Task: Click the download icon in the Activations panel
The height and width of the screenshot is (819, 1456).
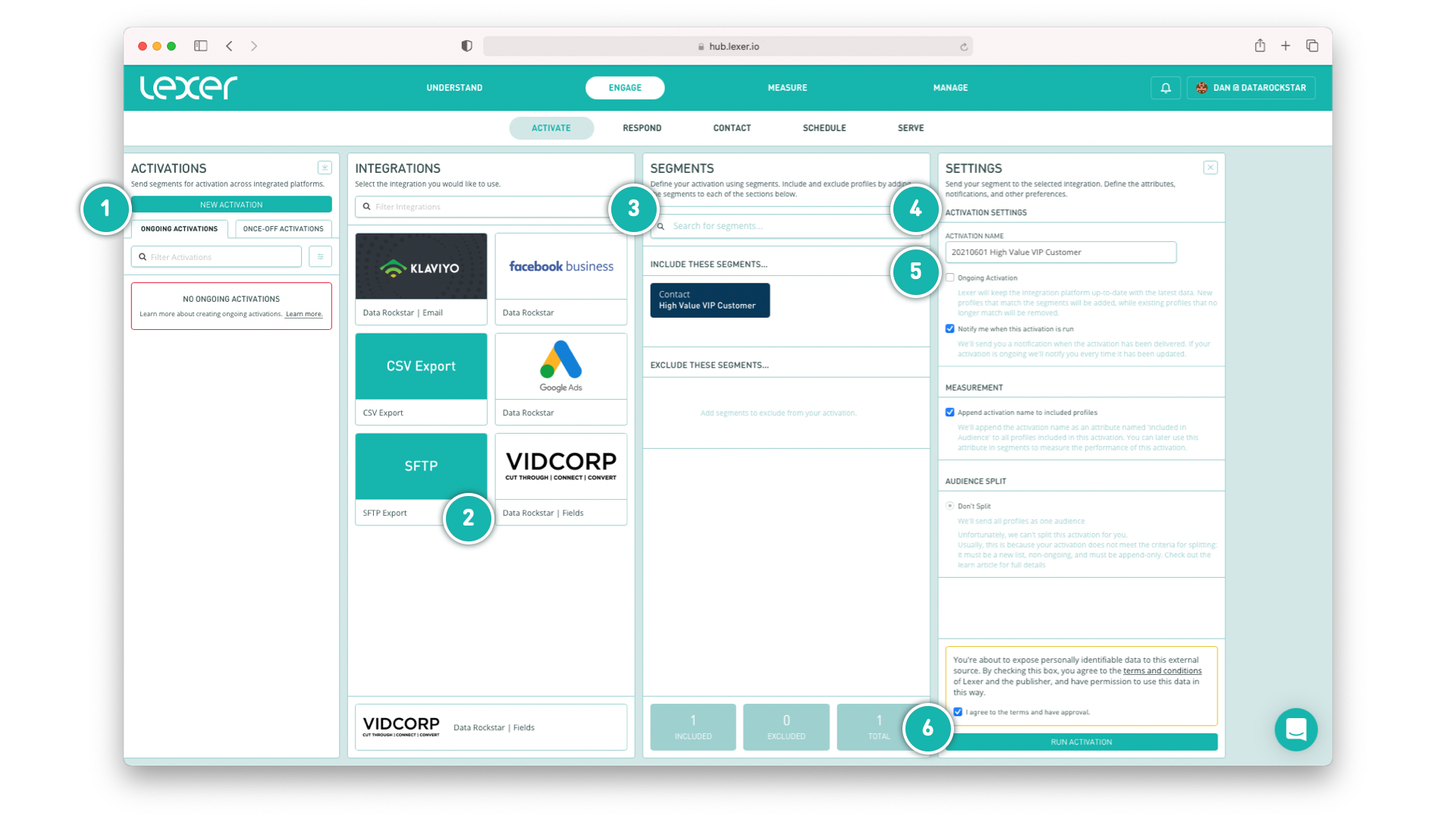Action: coord(325,168)
